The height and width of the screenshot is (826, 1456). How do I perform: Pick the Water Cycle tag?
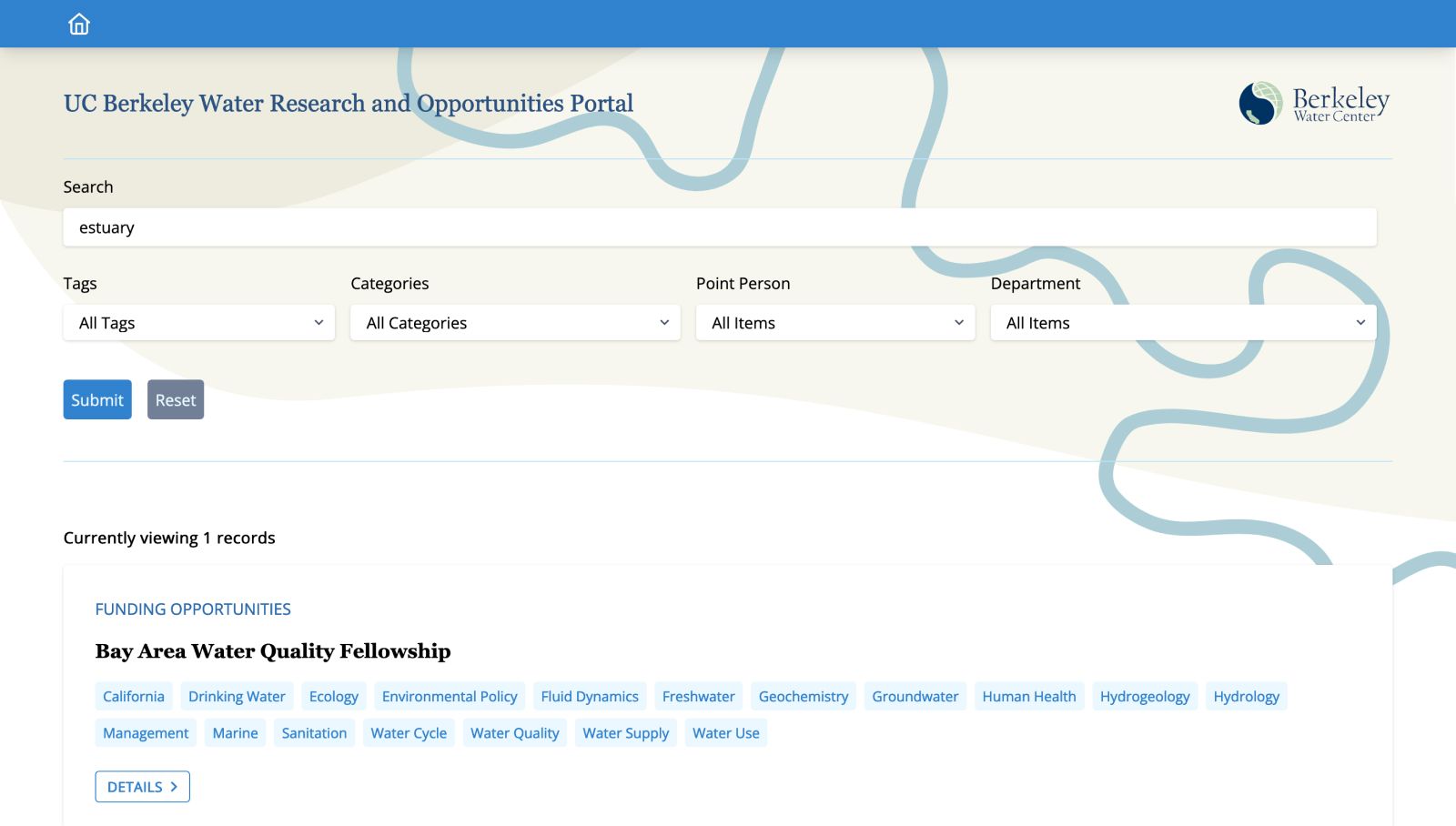pyautogui.click(x=409, y=733)
